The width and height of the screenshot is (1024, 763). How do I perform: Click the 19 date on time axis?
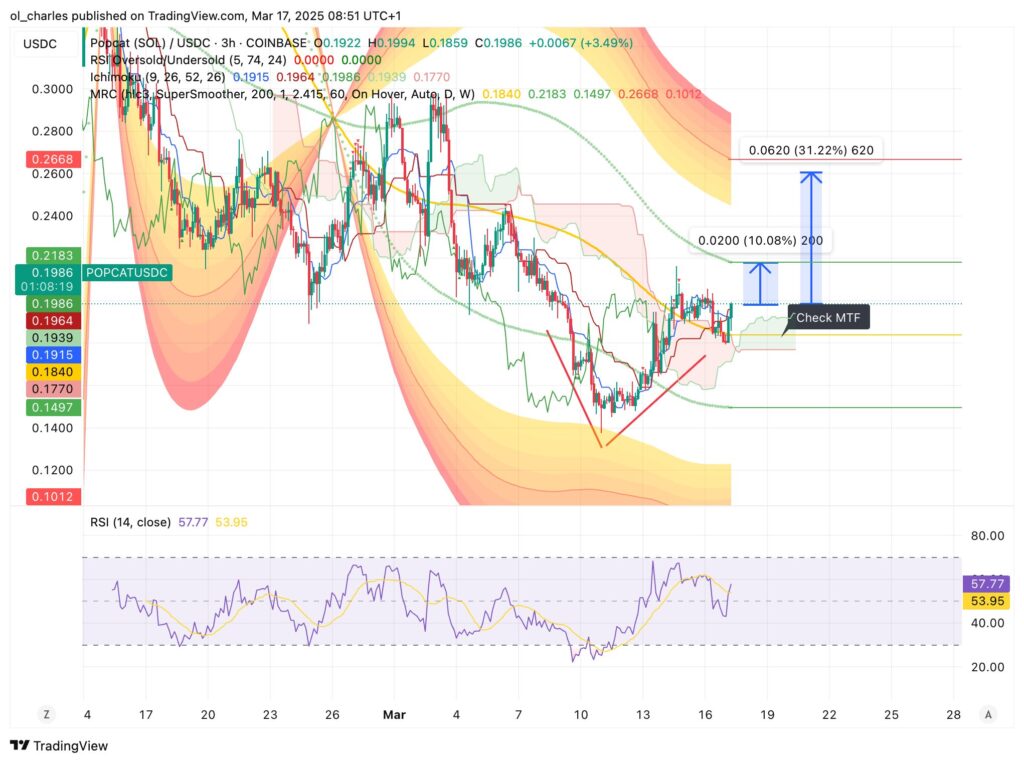tap(767, 715)
